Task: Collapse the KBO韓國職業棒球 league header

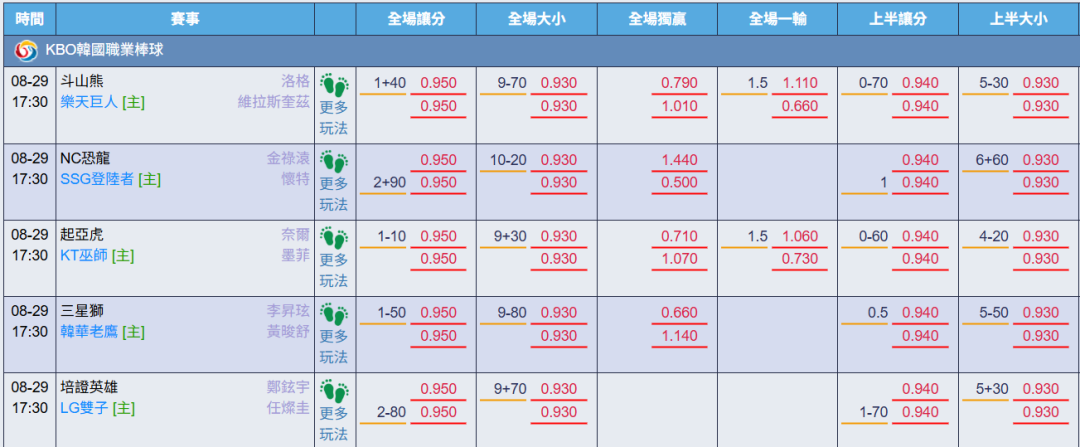Action: 540,50
